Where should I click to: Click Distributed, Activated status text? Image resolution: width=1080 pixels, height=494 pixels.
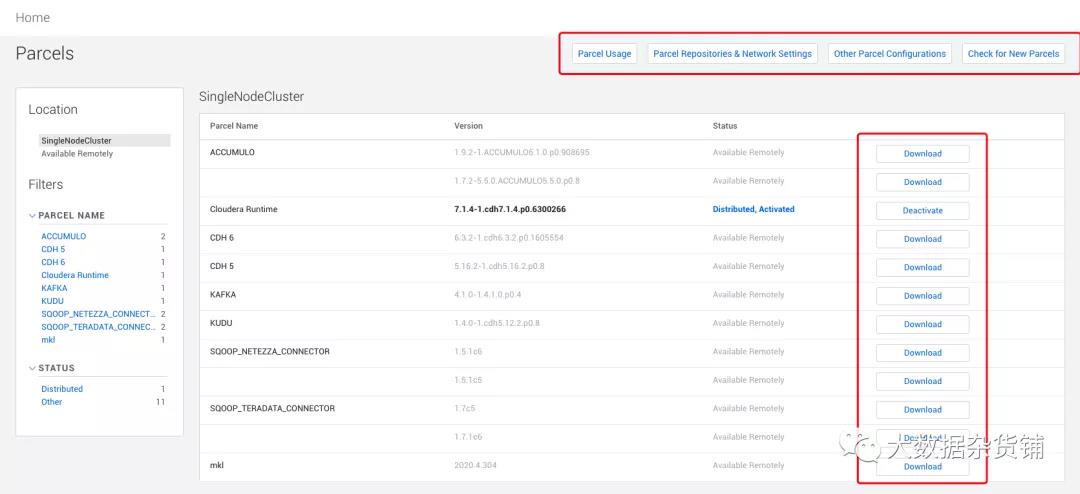click(x=754, y=209)
